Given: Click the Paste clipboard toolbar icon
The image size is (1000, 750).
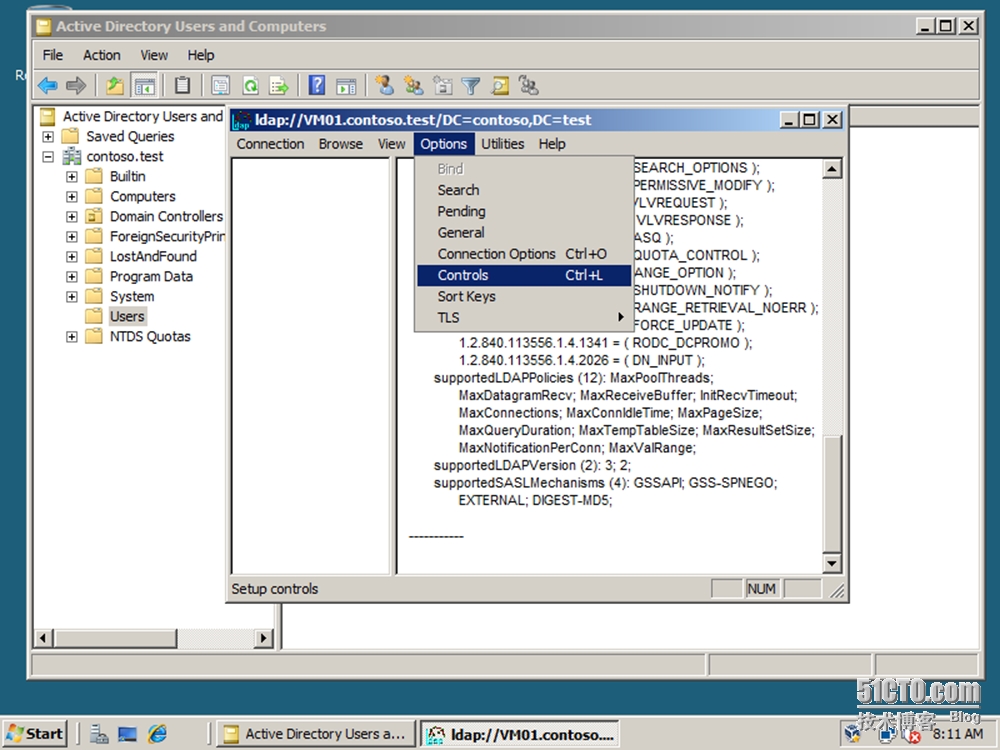Looking at the screenshot, I should coord(182,85).
